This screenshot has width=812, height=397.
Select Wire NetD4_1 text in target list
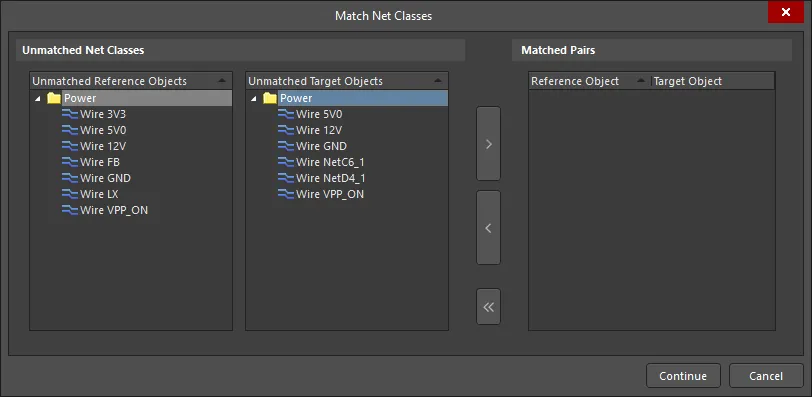tap(331, 178)
